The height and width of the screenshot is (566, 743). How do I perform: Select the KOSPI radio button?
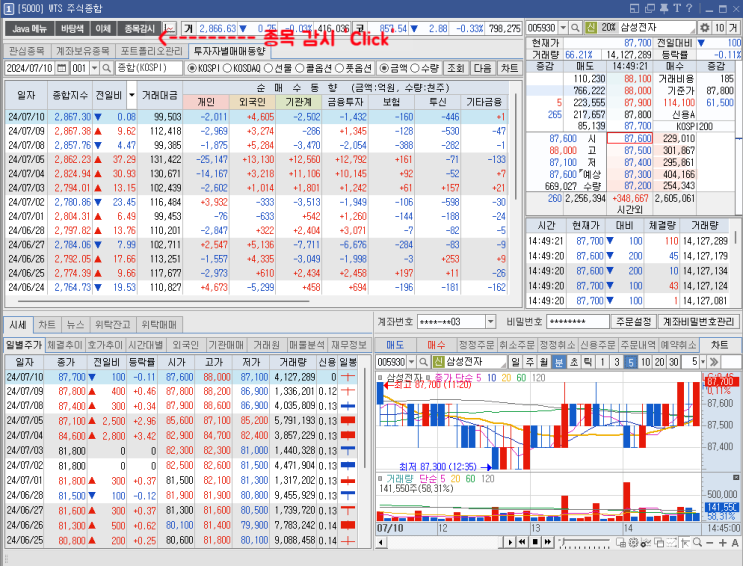click(192, 68)
